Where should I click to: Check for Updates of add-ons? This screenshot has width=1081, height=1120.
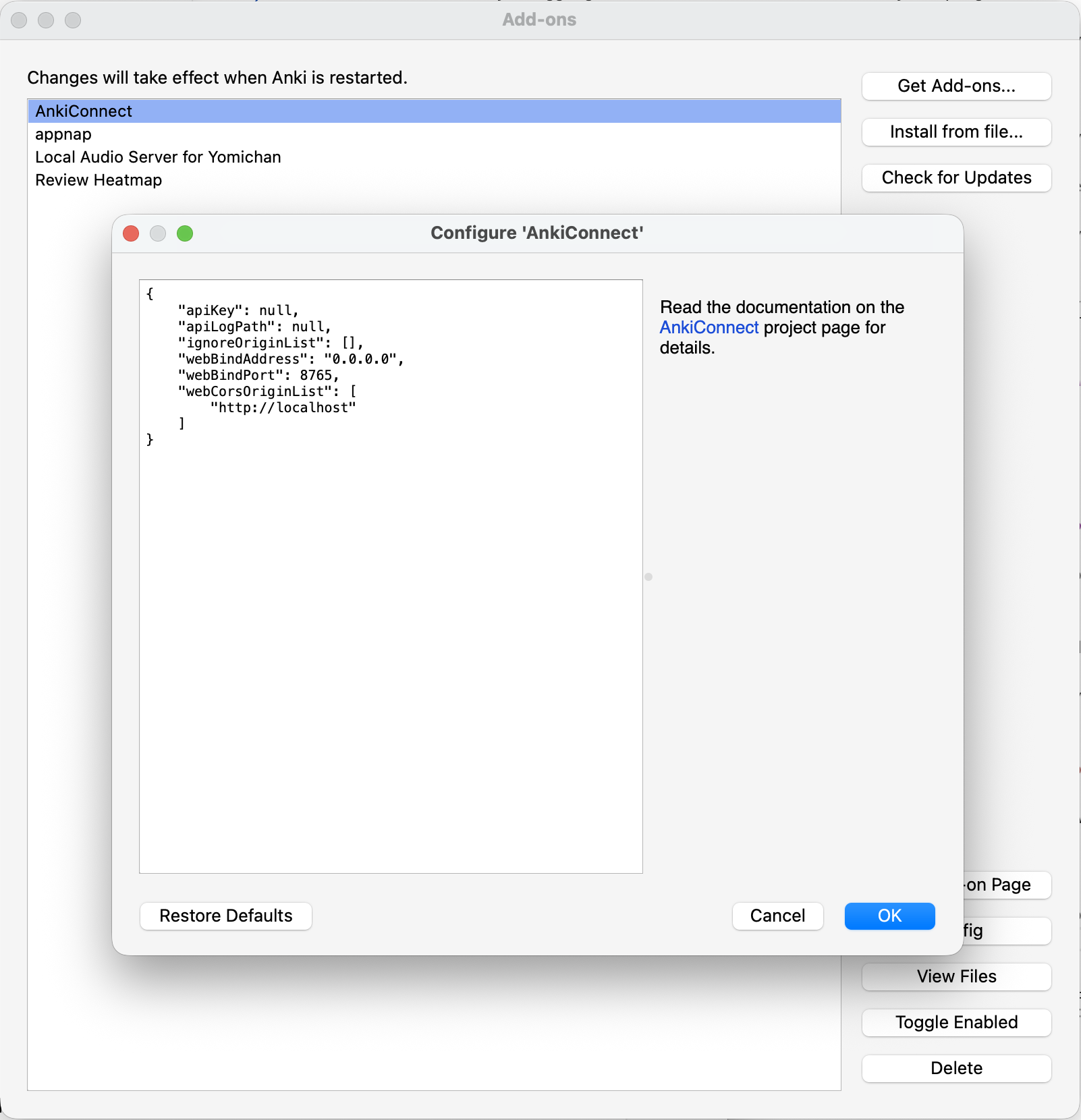click(x=956, y=177)
